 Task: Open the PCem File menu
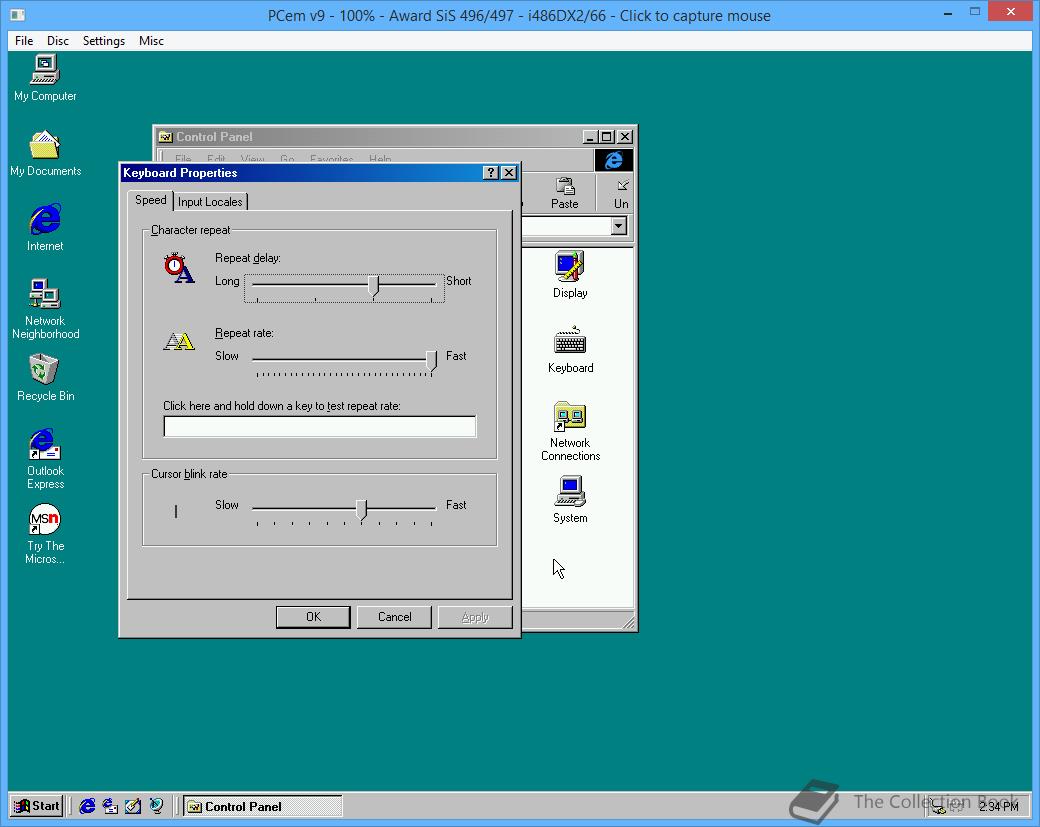click(x=24, y=40)
